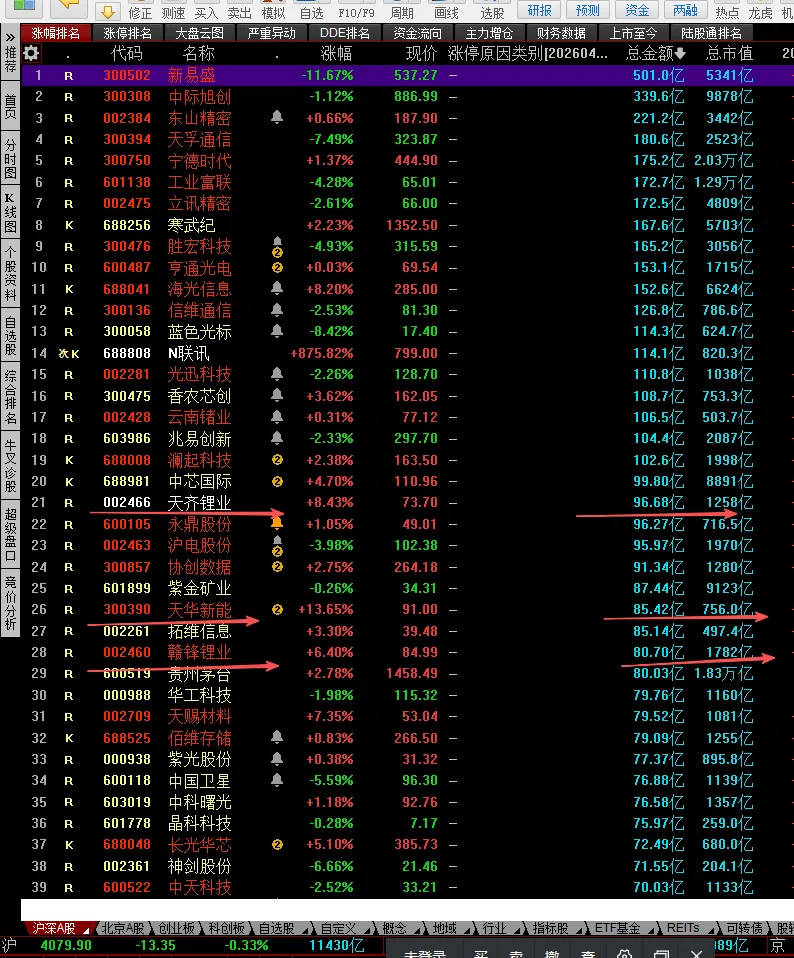The image size is (794, 958).
Task: Sort by 总市值 column header
Action: (x=729, y=54)
